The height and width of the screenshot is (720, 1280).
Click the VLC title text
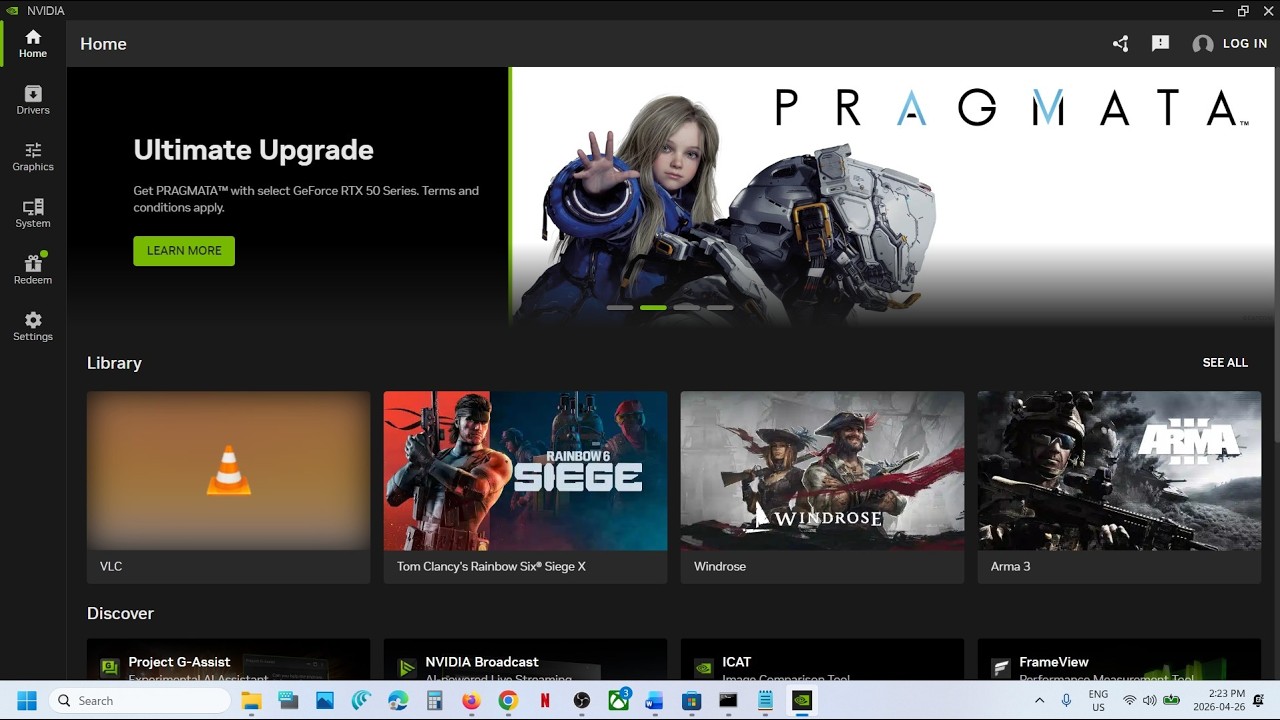coord(111,566)
